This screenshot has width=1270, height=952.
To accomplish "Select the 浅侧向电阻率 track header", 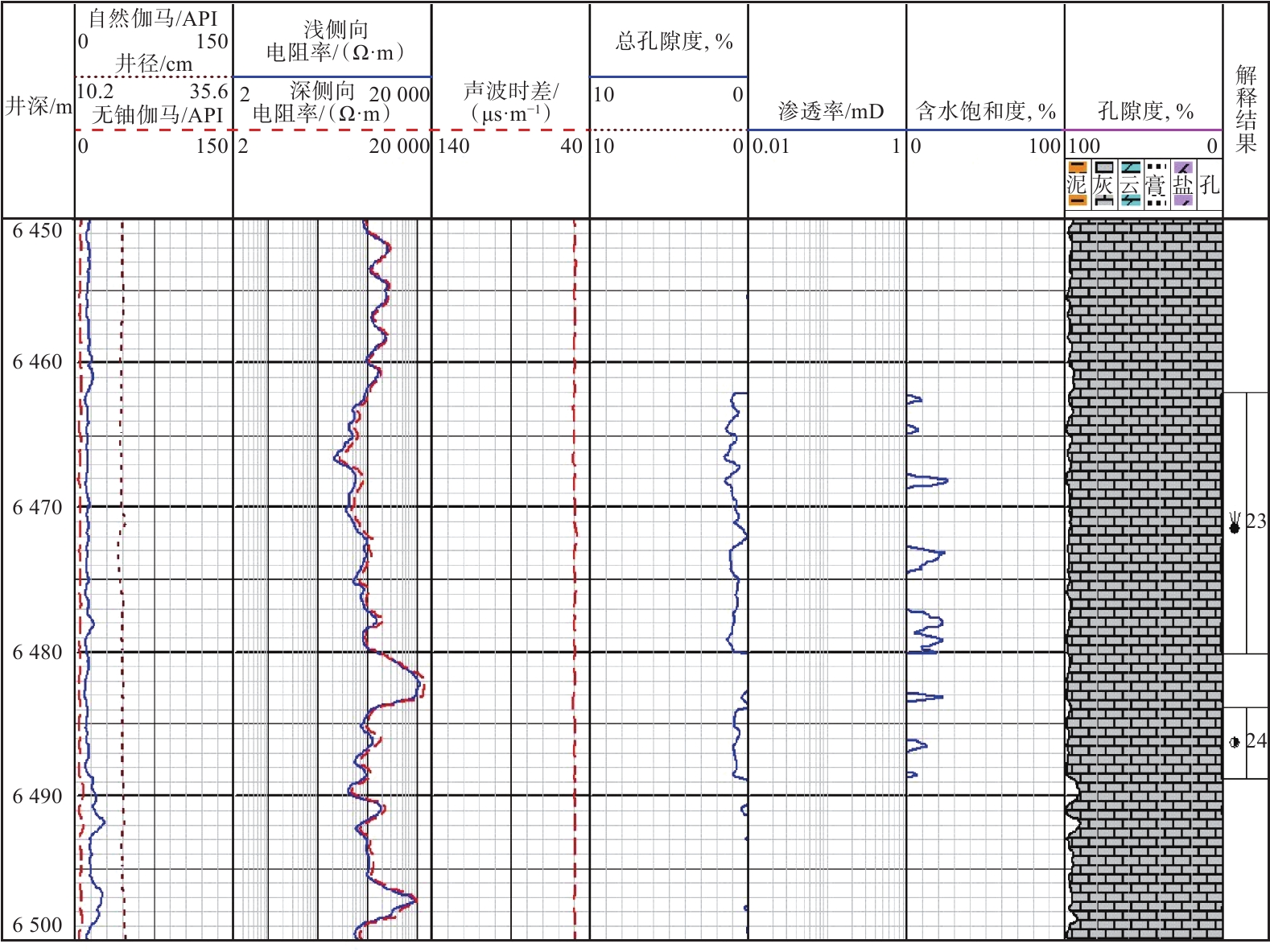I will (x=336, y=41).
